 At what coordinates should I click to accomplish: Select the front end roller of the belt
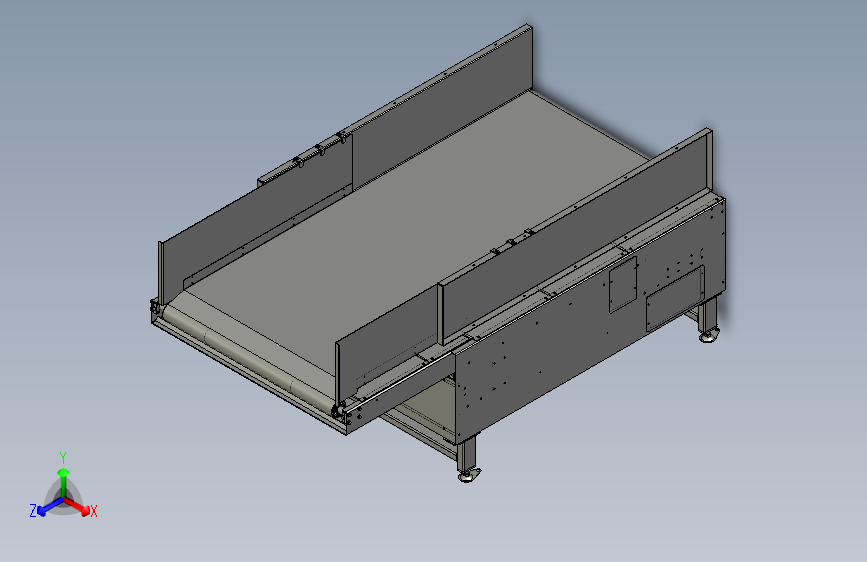(249, 361)
